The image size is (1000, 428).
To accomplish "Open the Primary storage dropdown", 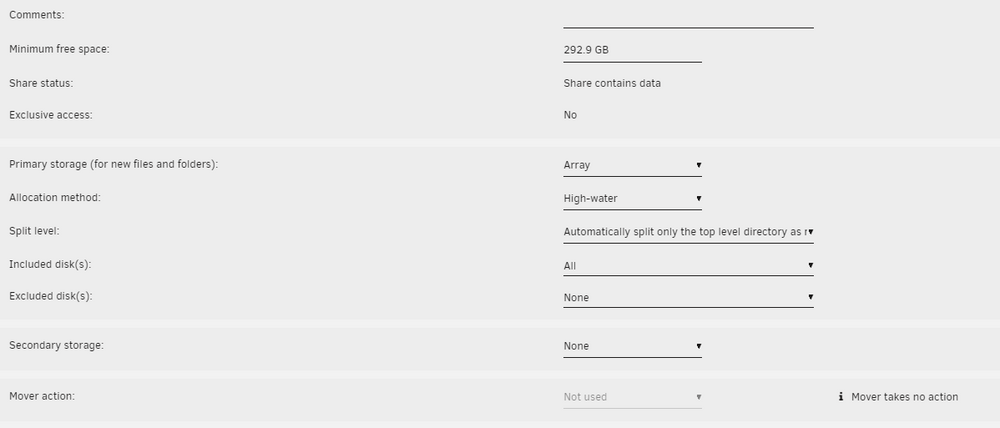I will pos(632,165).
